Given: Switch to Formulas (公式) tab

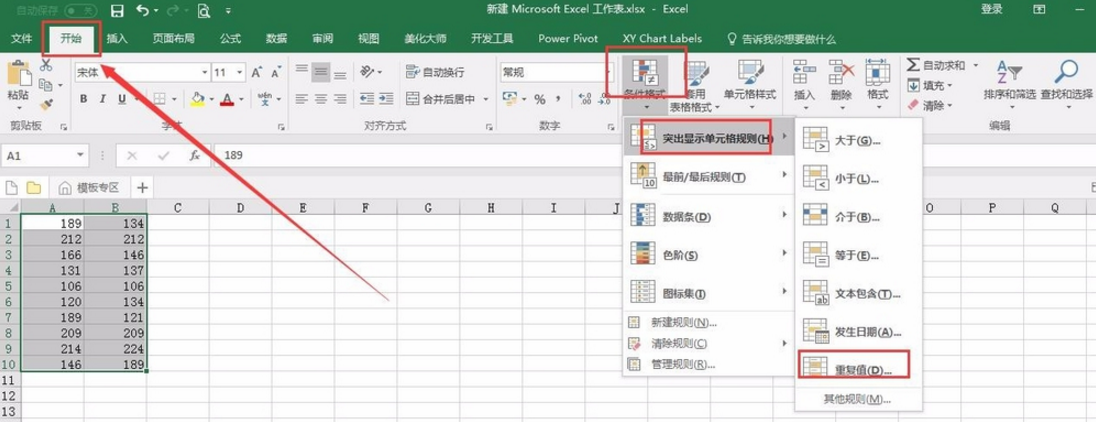Looking at the screenshot, I should pos(230,38).
